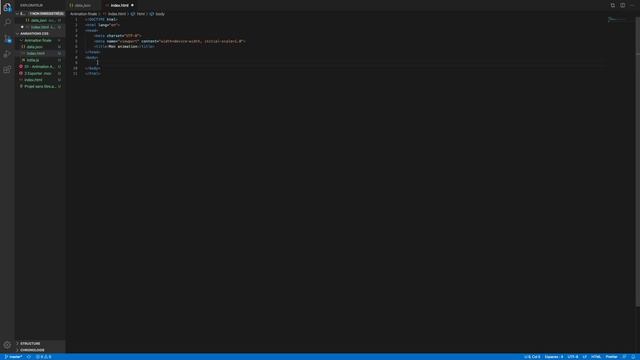The height and width of the screenshot is (360, 640).
Task: Click the line and column indicator
Action: 532,357
